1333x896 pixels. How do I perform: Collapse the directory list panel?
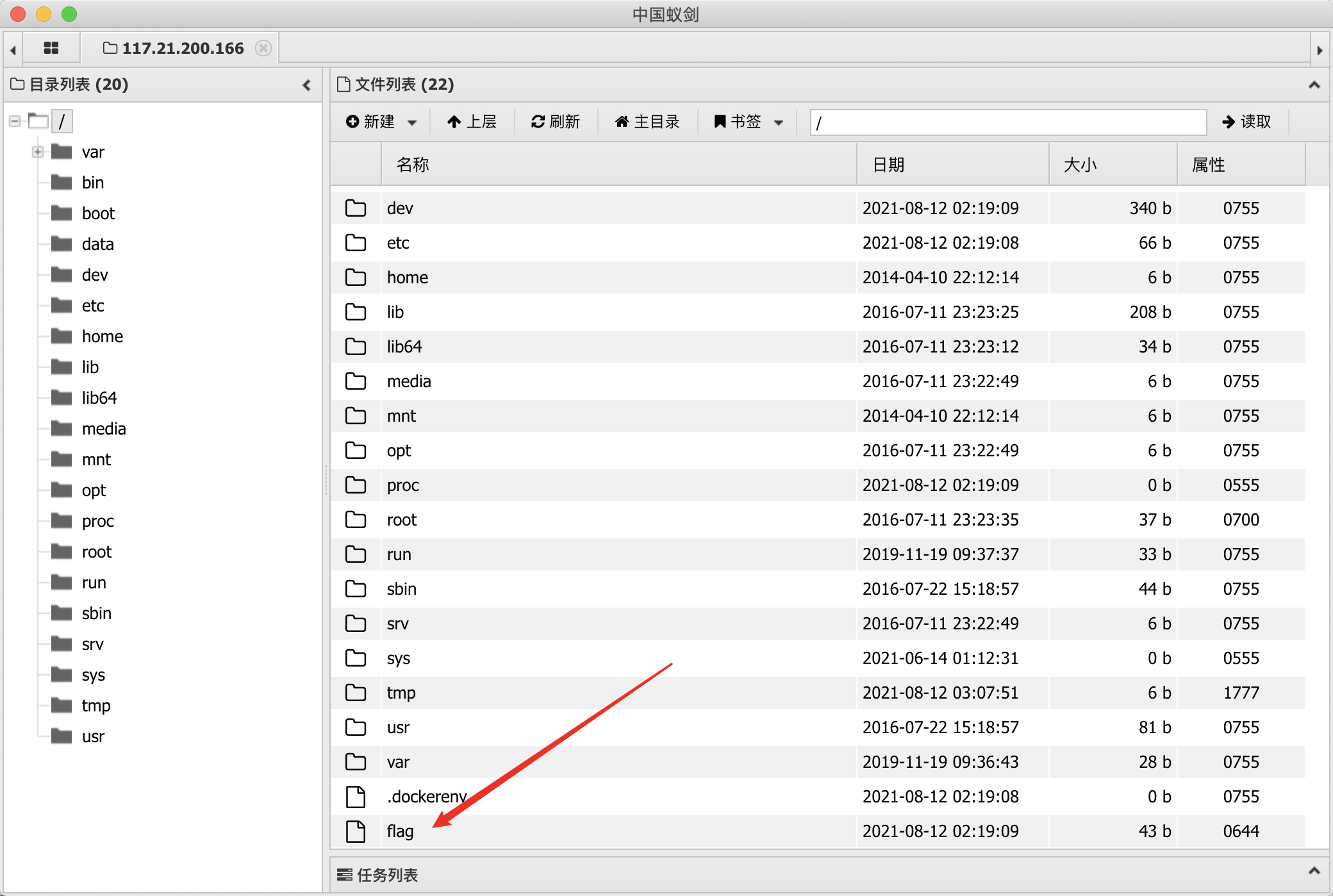pos(306,85)
